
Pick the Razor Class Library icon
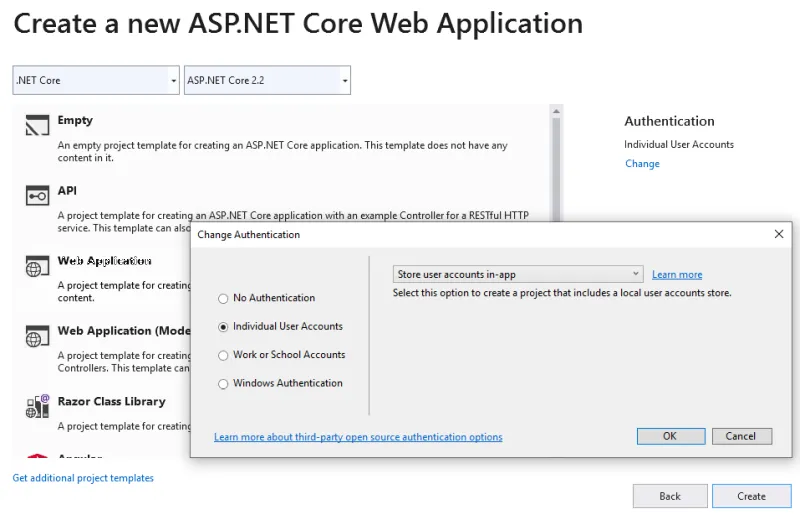(37, 406)
